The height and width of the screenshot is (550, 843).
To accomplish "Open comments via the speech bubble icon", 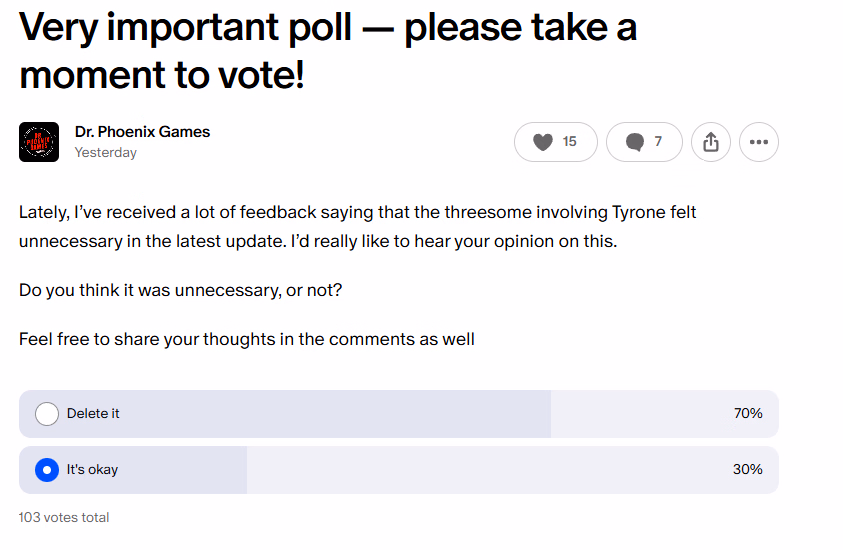I will (x=634, y=142).
